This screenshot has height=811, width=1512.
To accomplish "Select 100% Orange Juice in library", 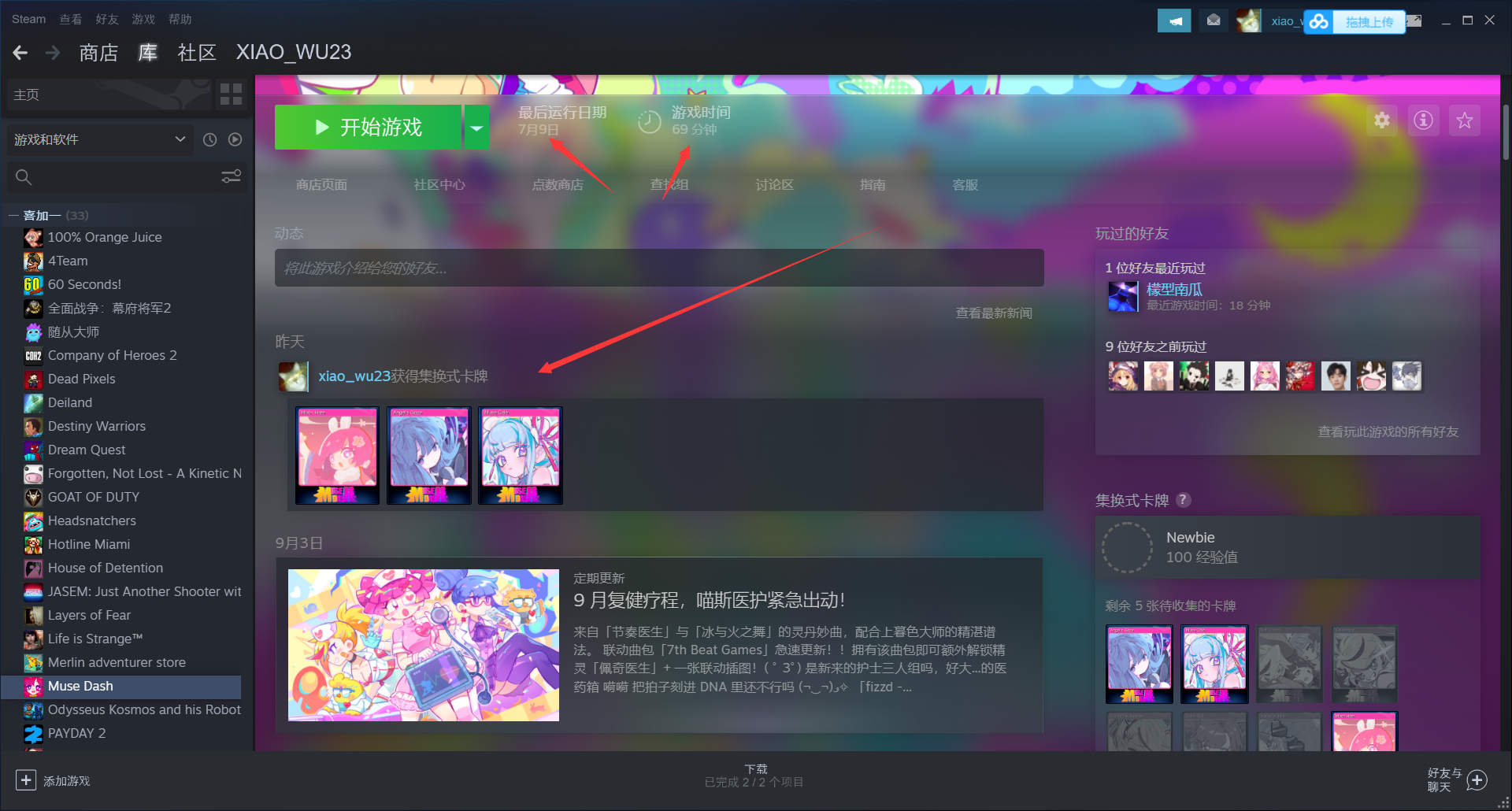I will 105,237.
